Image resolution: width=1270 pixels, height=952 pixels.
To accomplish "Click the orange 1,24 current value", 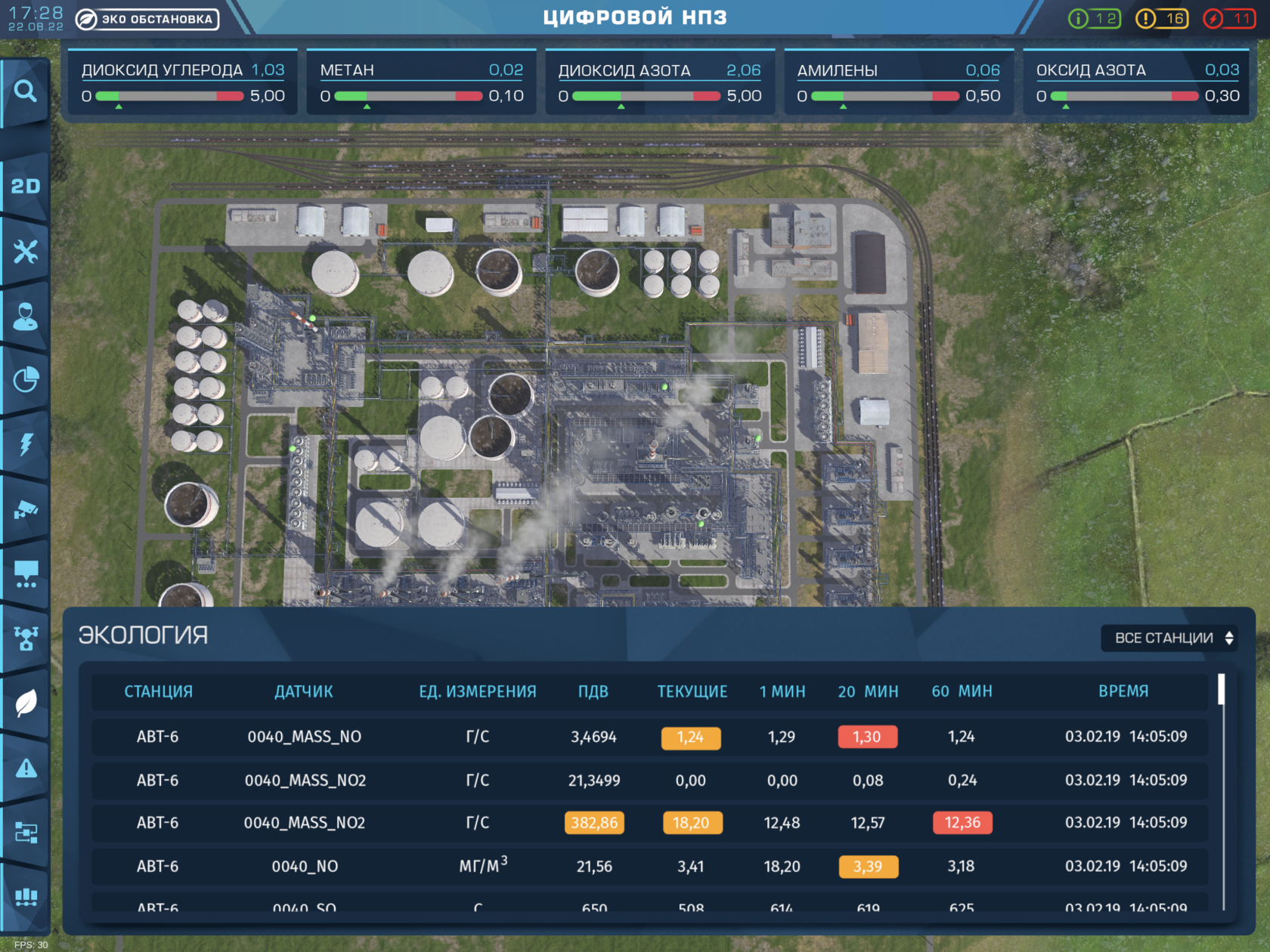I will (x=691, y=737).
